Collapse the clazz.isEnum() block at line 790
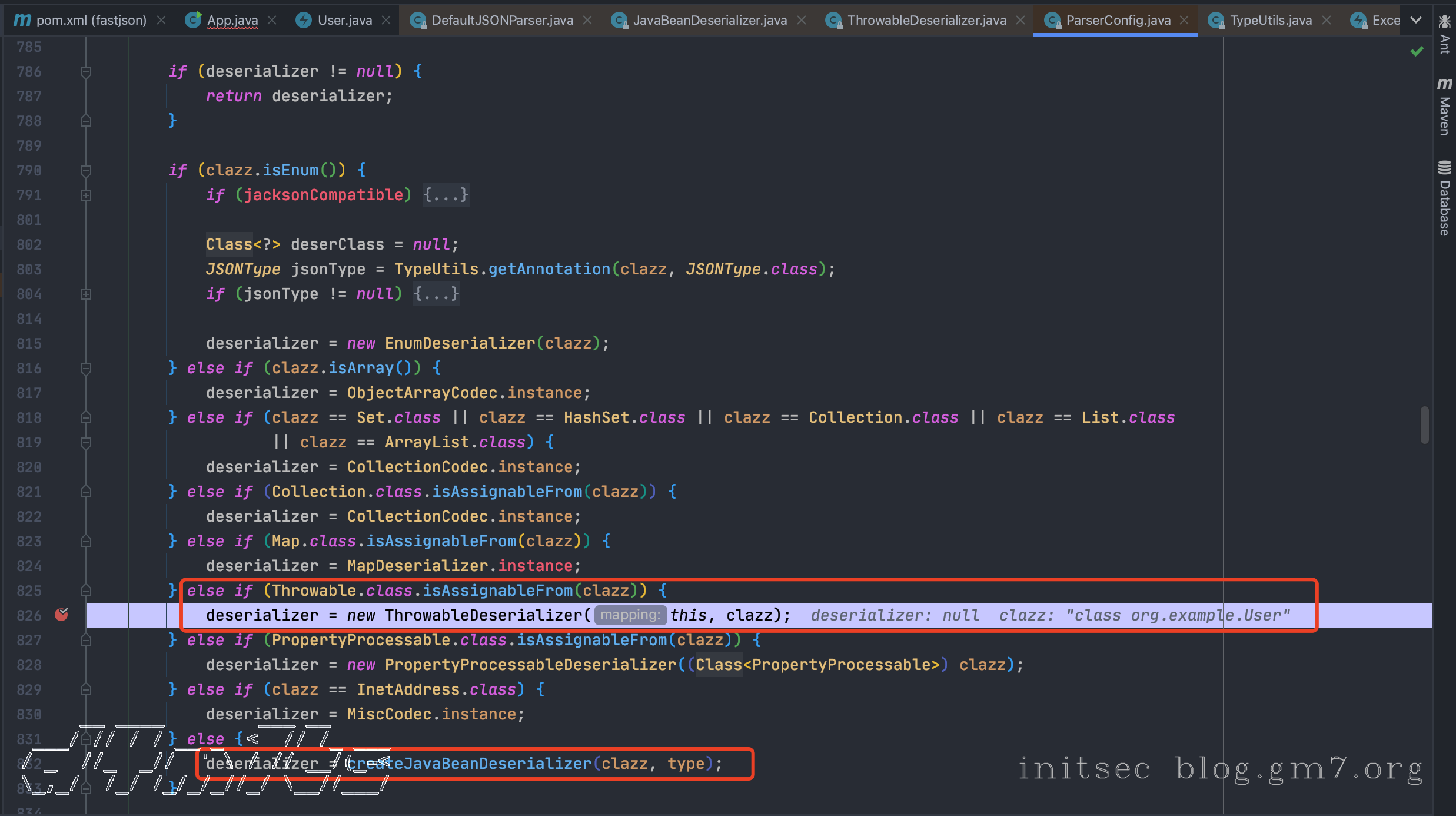Viewport: 1456px width, 816px height. pyautogui.click(x=86, y=171)
